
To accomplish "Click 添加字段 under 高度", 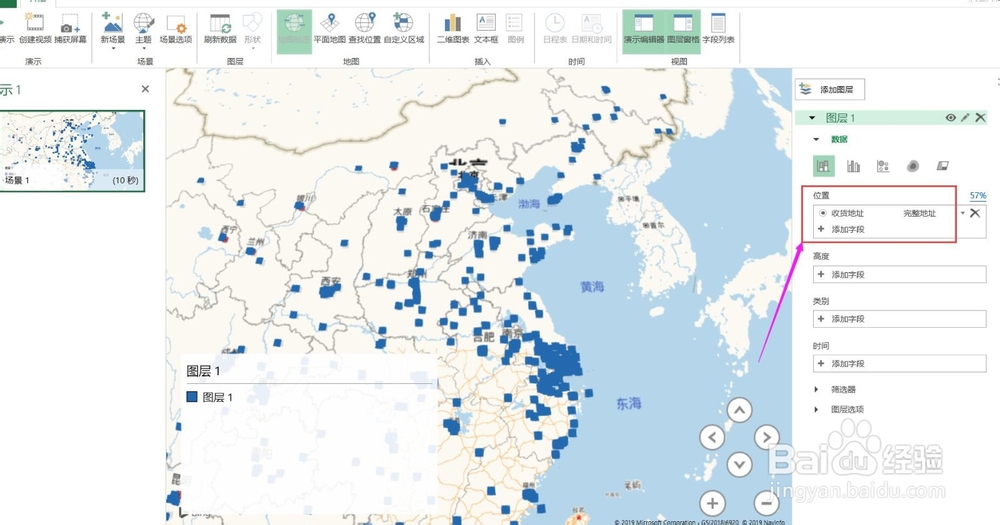I will click(899, 274).
